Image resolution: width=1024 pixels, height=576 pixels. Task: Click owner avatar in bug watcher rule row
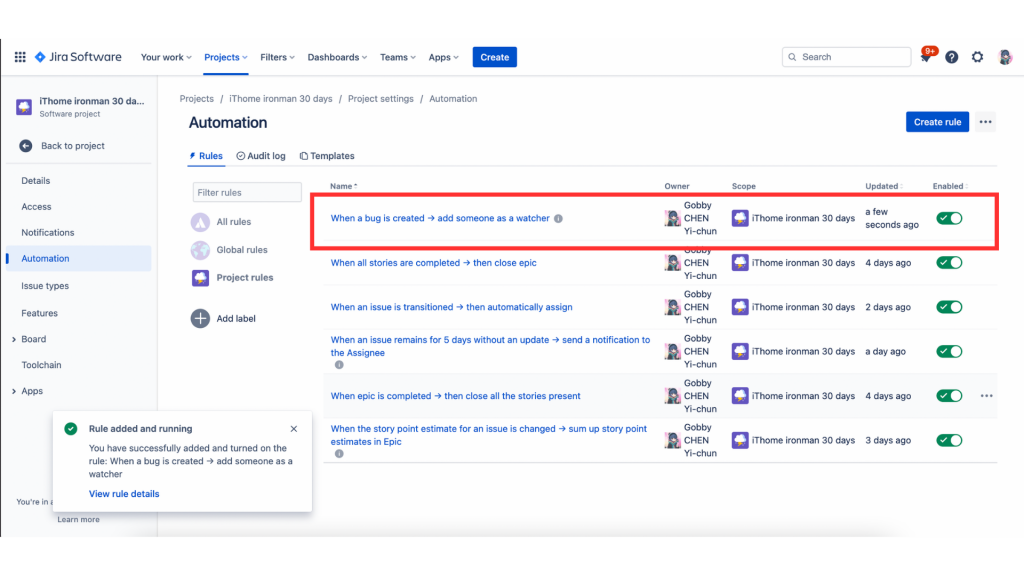(x=673, y=218)
